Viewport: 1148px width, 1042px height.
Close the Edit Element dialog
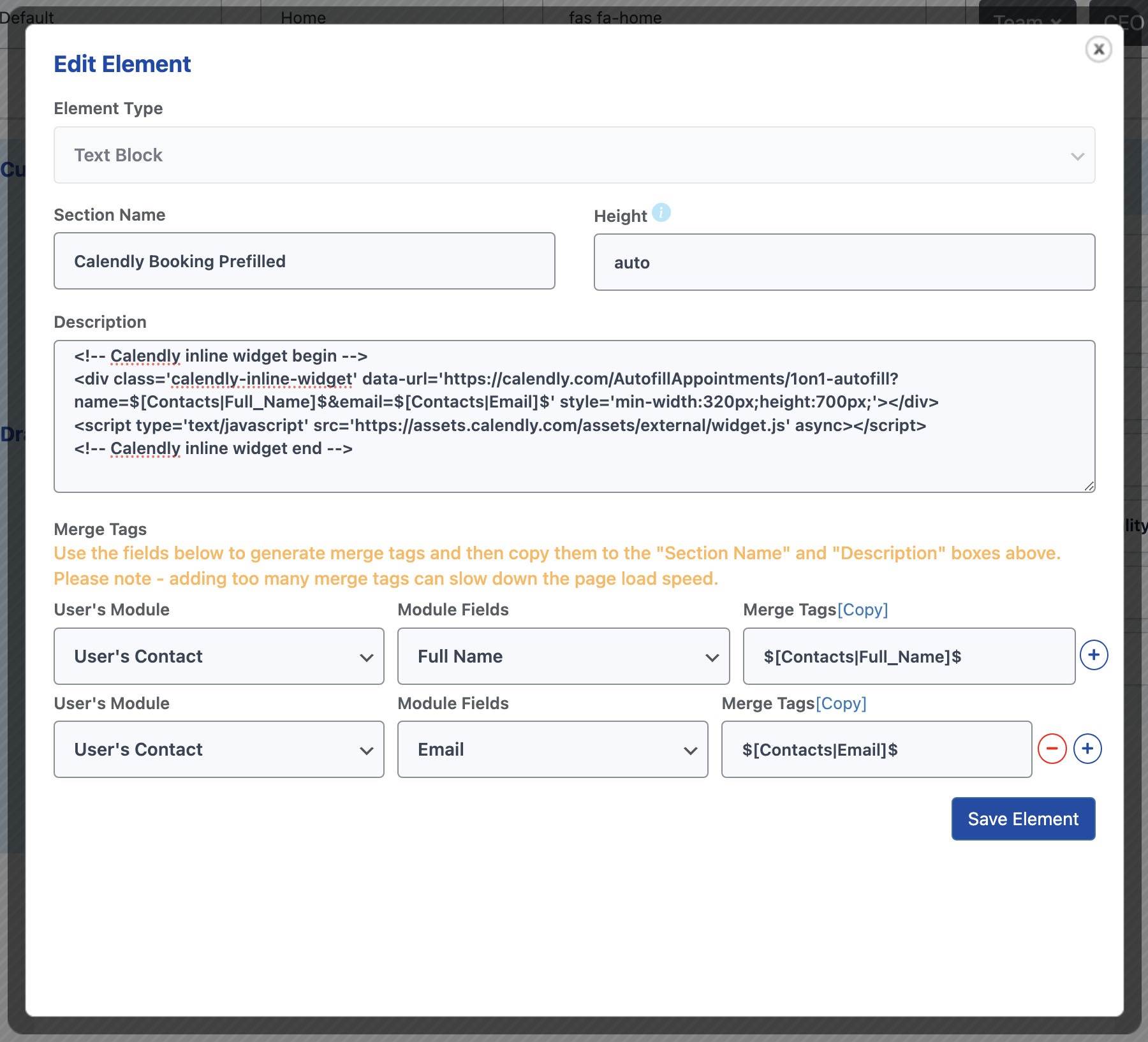(x=1098, y=49)
